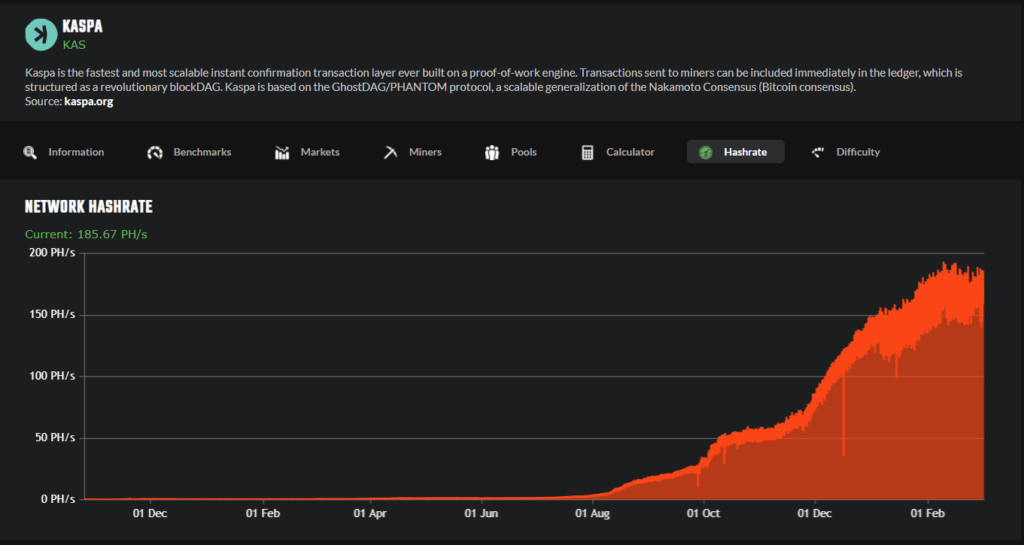Click the first 01 Dec date label
1024x545 pixels.
(150, 514)
